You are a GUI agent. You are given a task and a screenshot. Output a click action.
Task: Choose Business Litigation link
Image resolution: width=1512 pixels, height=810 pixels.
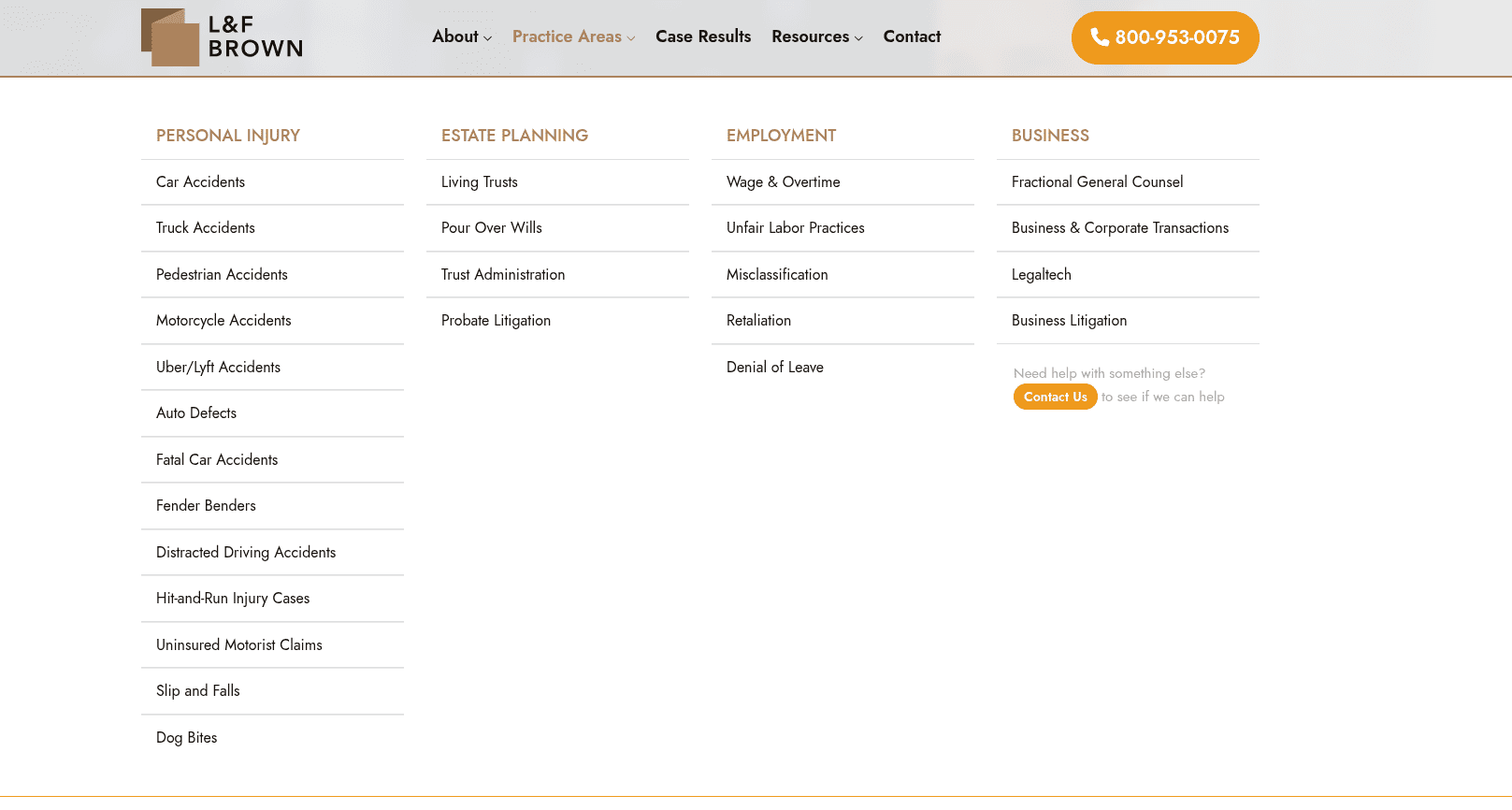pyautogui.click(x=1128, y=321)
